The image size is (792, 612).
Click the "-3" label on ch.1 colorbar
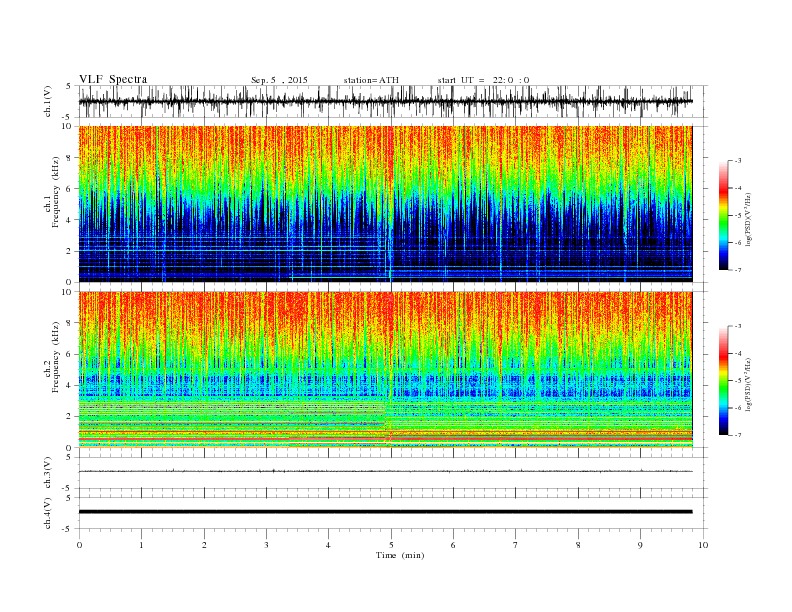(x=737, y=161)
